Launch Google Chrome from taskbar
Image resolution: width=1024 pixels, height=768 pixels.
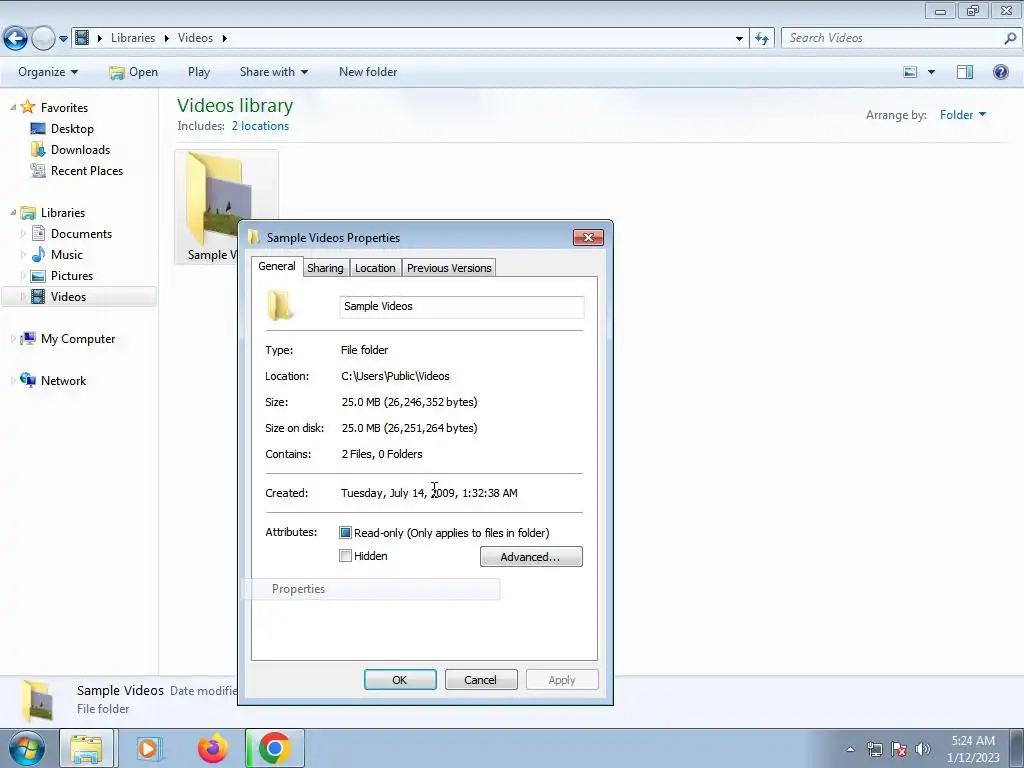coord(275,748)
